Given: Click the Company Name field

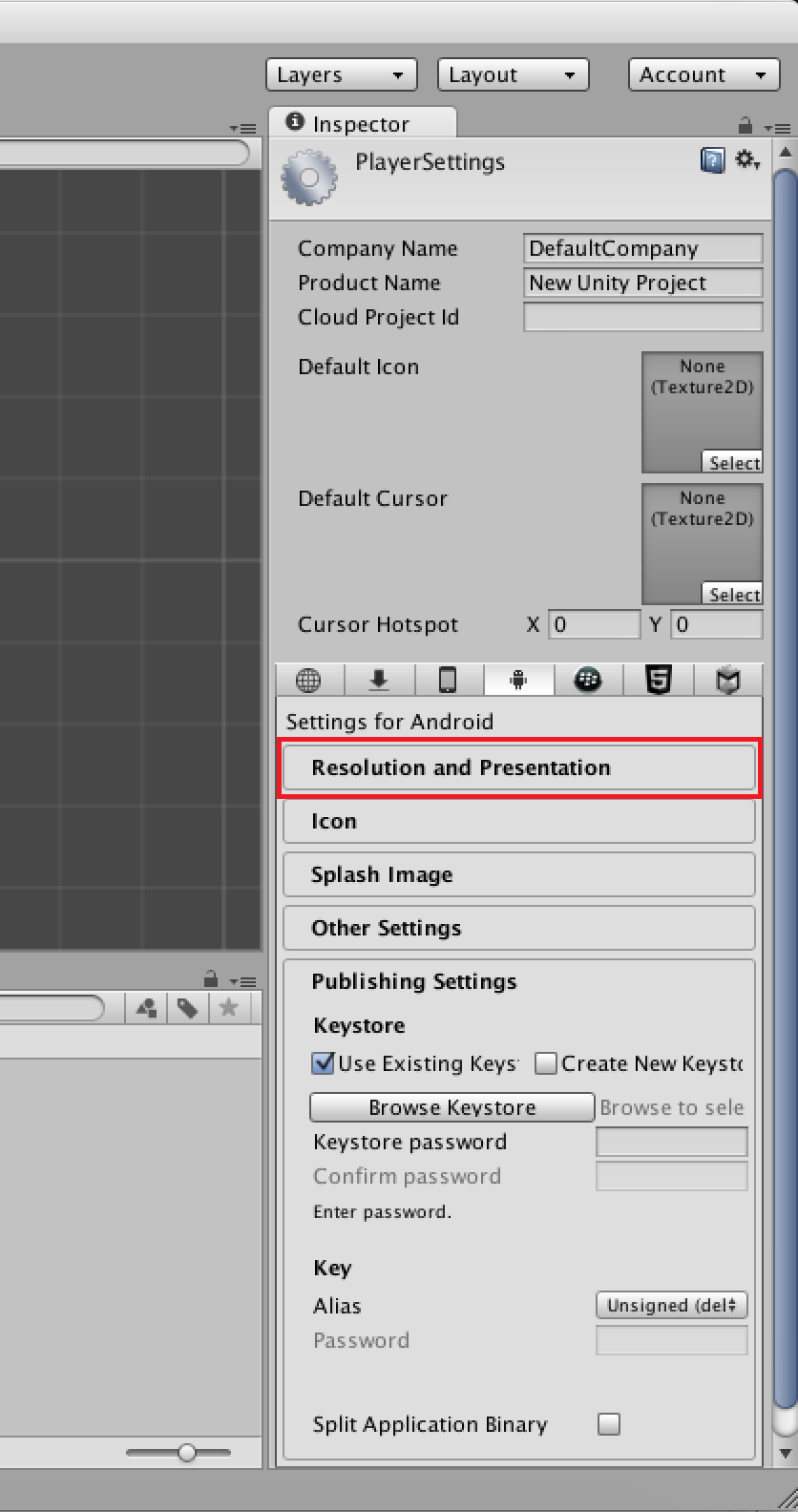Looking at the screenshot, I should coord(643,248).
